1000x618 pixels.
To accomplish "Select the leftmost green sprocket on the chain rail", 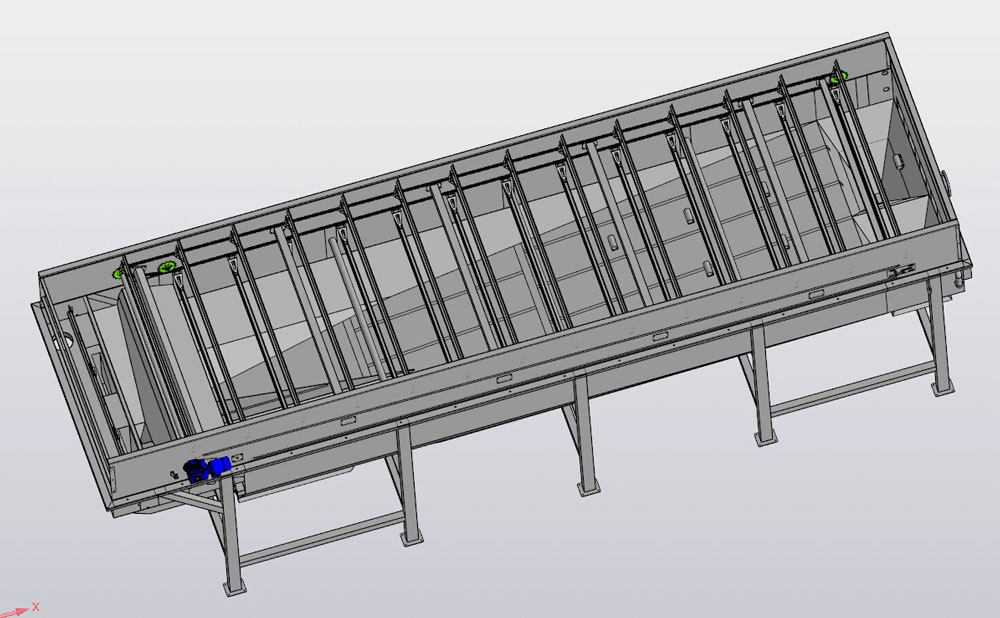I will [118, 272].
